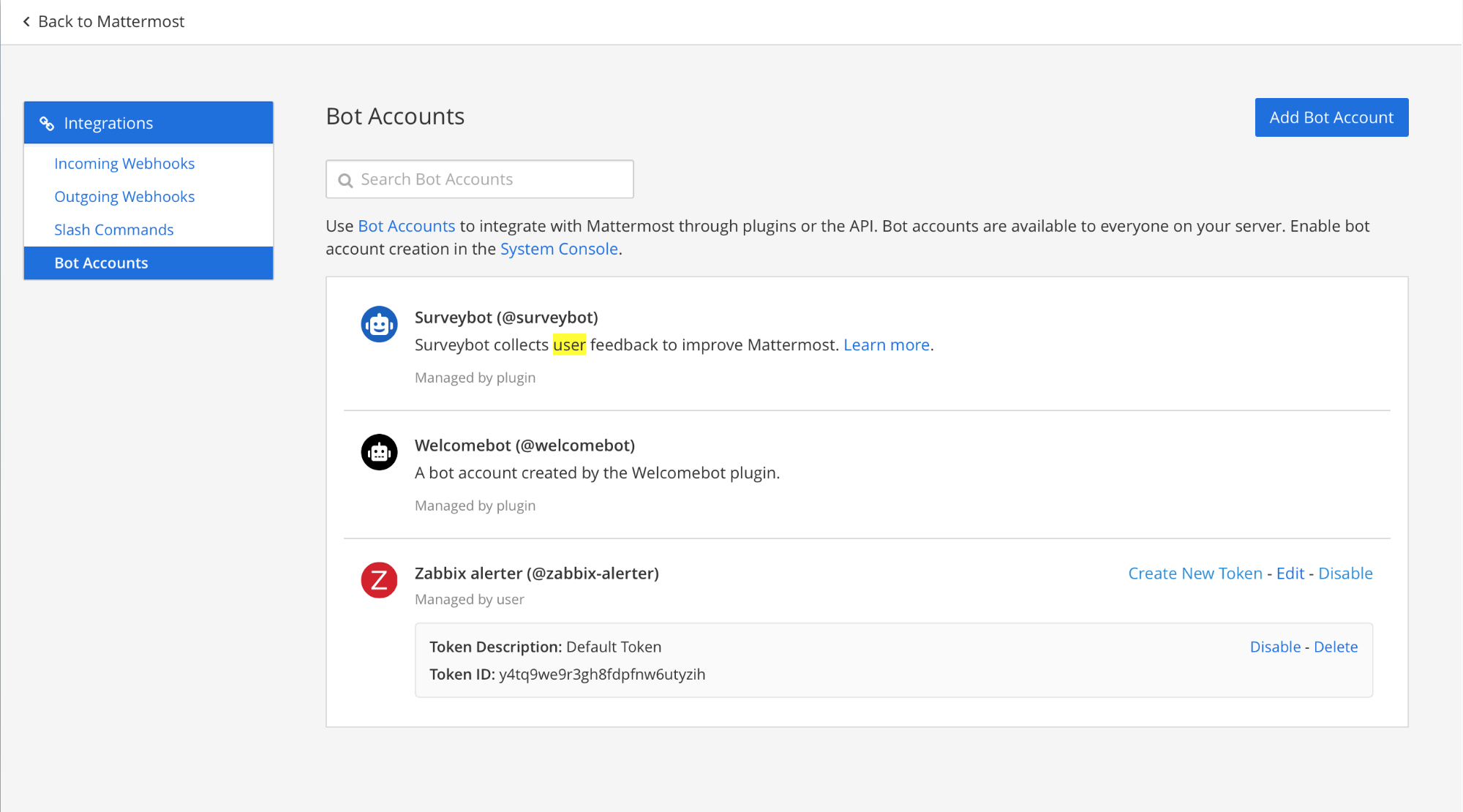1463x812 pixels.
Task: Go to Slash Commands
Action: (x=113, y=230)
